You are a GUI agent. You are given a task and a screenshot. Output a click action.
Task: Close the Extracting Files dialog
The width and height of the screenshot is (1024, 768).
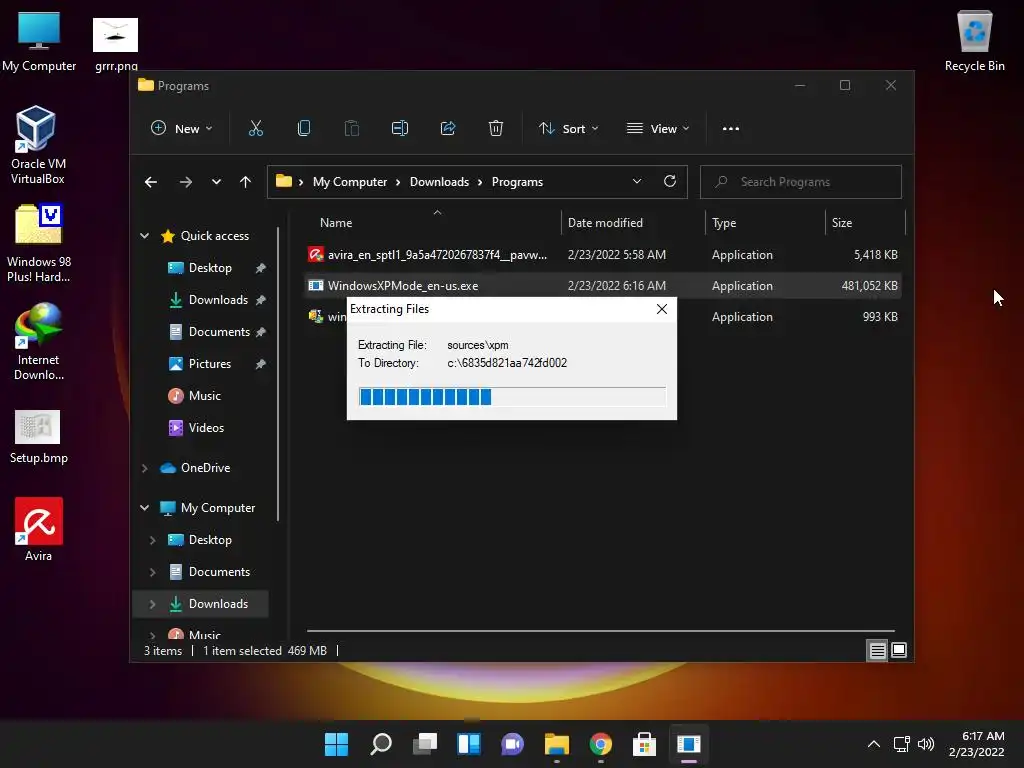pos(662,309)
